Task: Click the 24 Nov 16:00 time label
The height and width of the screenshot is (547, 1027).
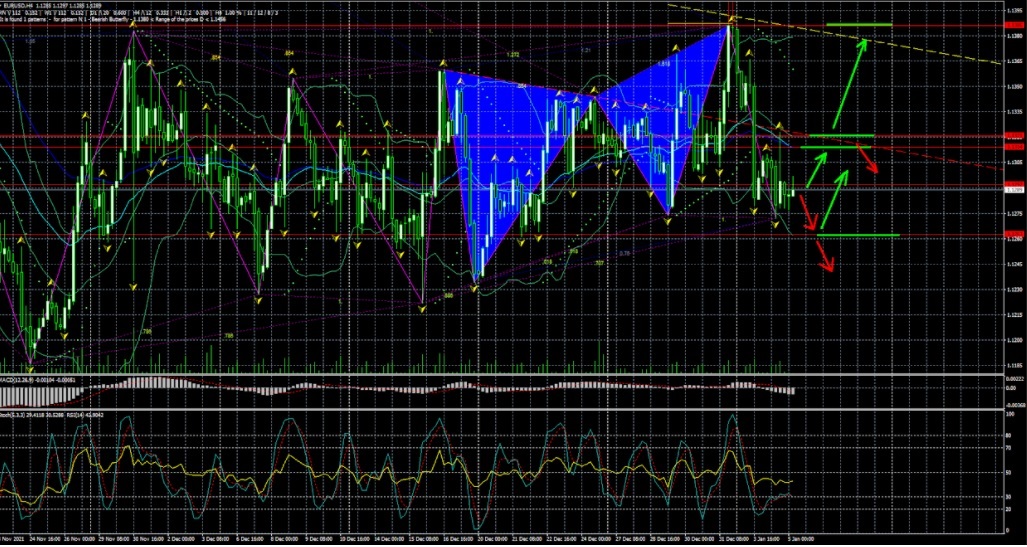Action: tap(45, 539)
